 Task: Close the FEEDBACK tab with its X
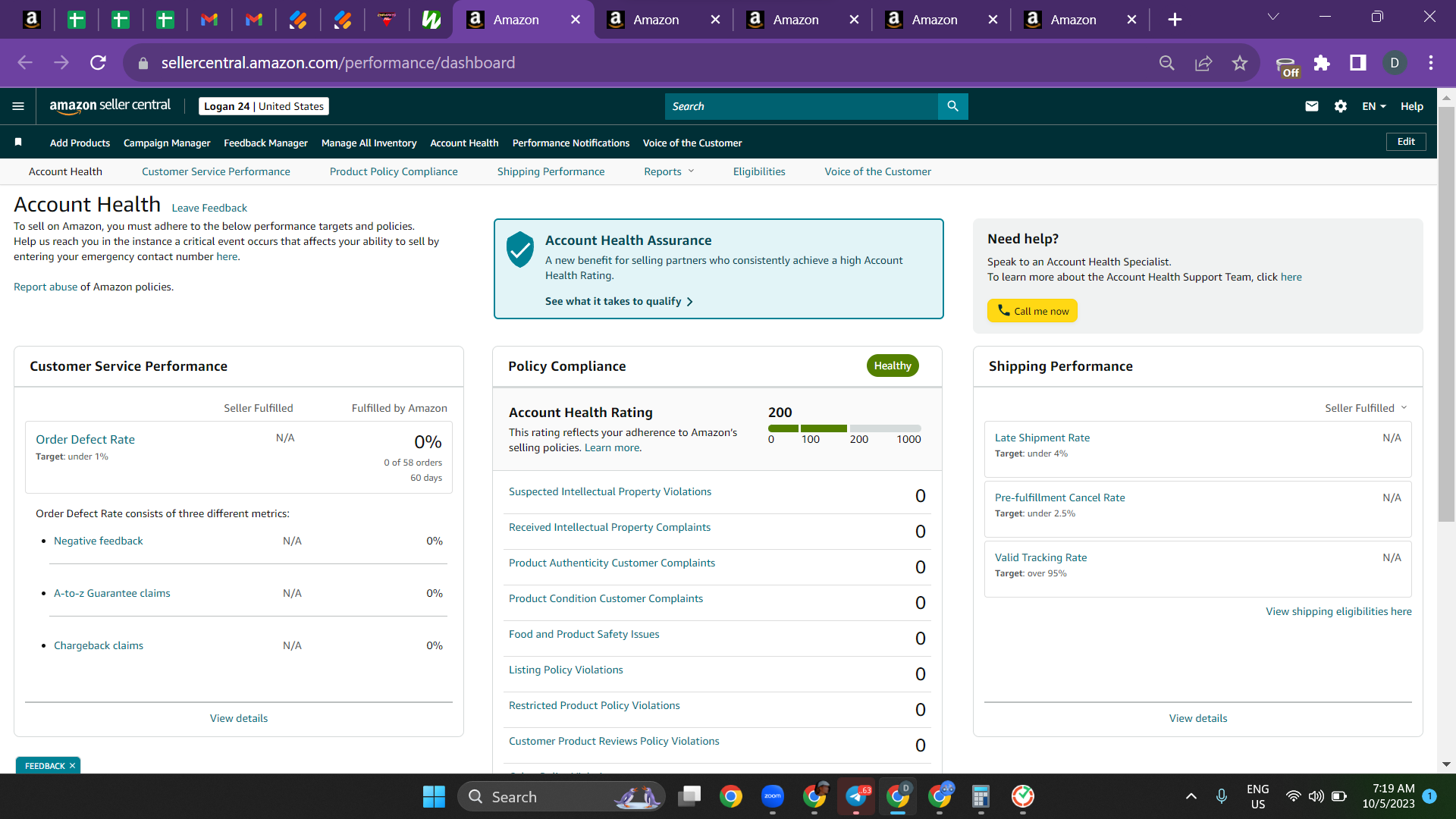pyautogui.click(x=72, y=766)
